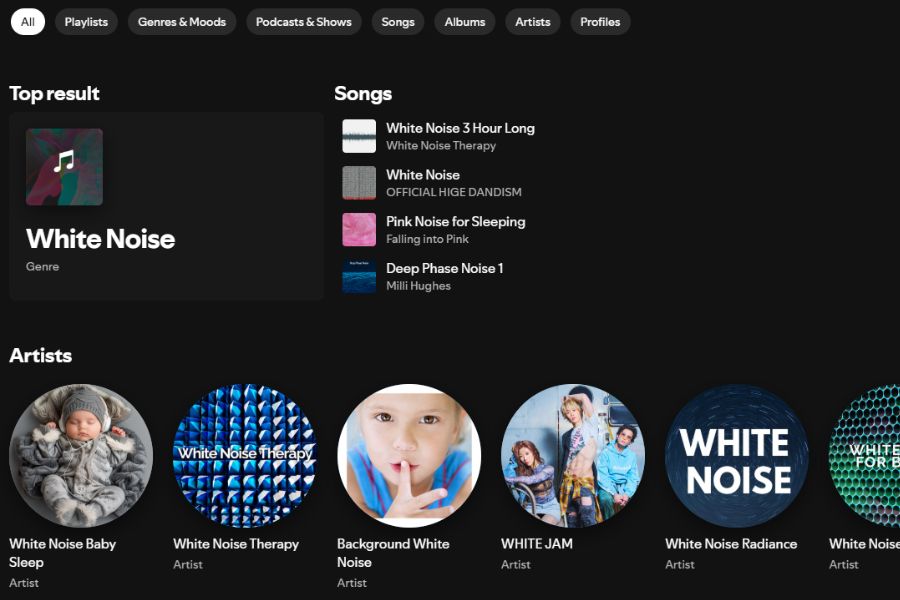Click Background White Noise artist name
Screen dimensions: 900x600
coord(393,553)
